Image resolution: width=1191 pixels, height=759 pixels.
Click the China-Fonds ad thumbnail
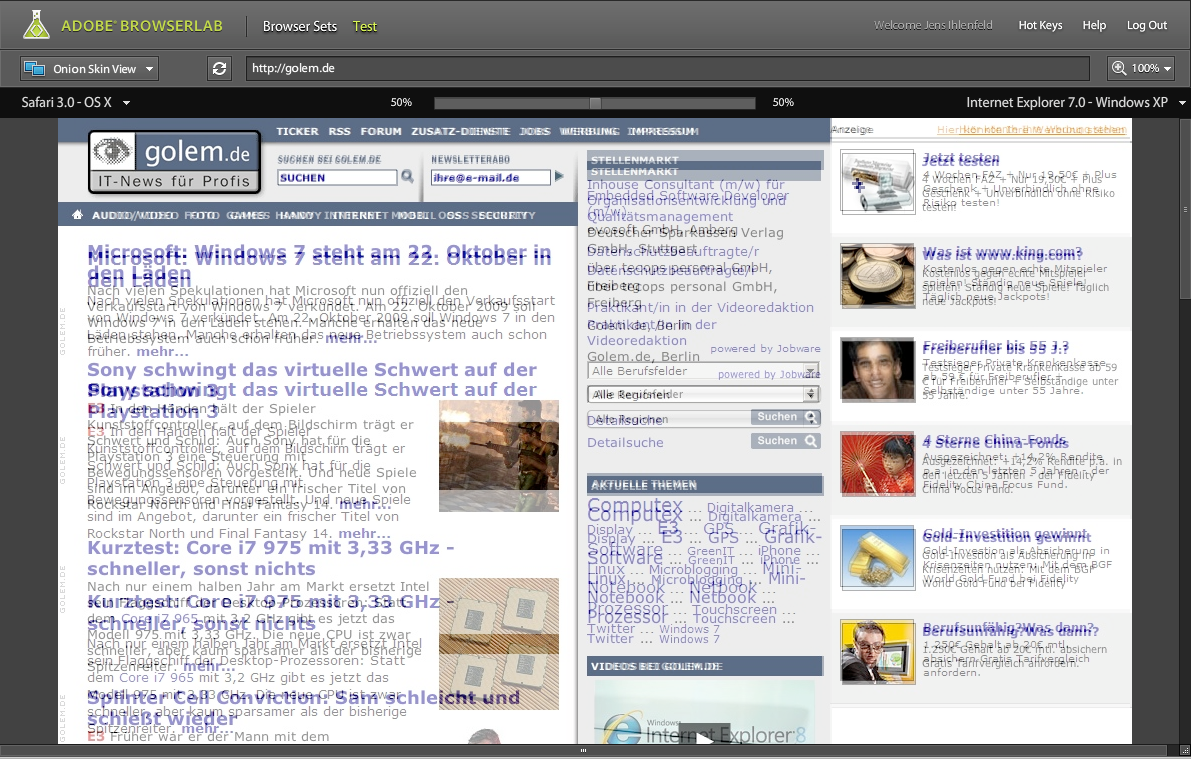pyautogui.click(x=877, y=463)
